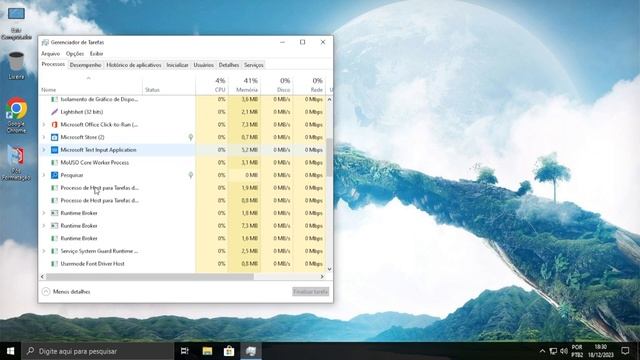
Task: Open the POR PTB2 language indicator
Action: (x=577, y=351)
